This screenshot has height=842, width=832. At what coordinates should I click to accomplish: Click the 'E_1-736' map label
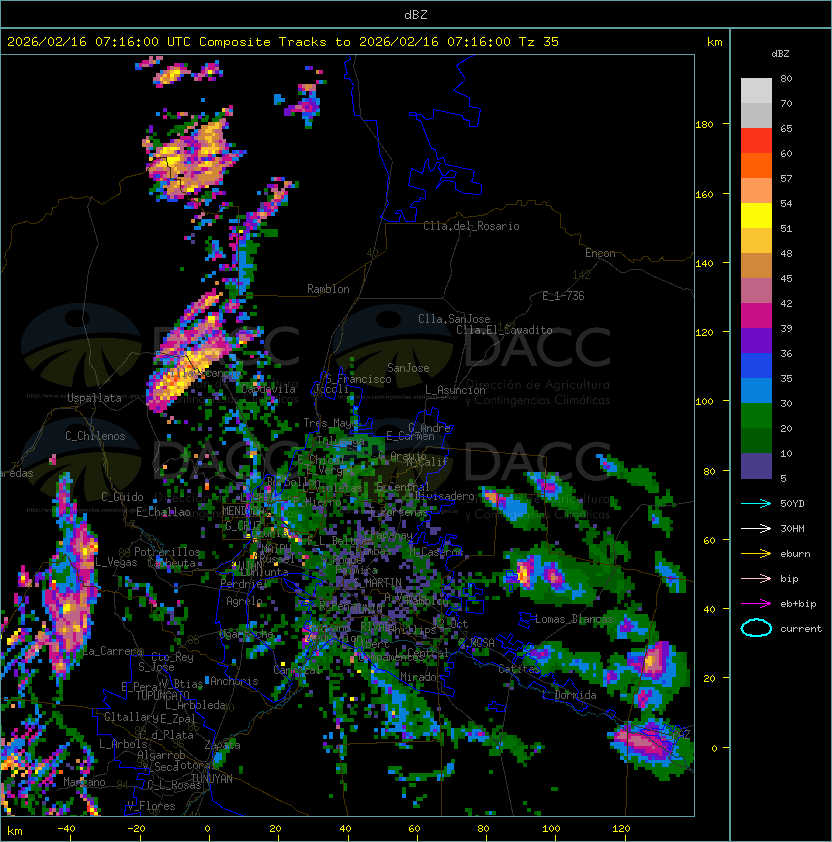click(x=563, y=296)
